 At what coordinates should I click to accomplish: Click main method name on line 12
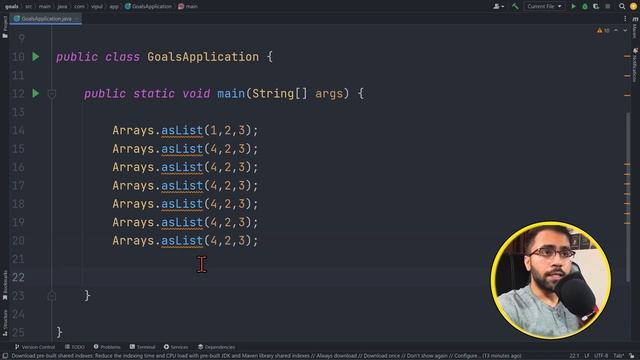click(231, 94)
